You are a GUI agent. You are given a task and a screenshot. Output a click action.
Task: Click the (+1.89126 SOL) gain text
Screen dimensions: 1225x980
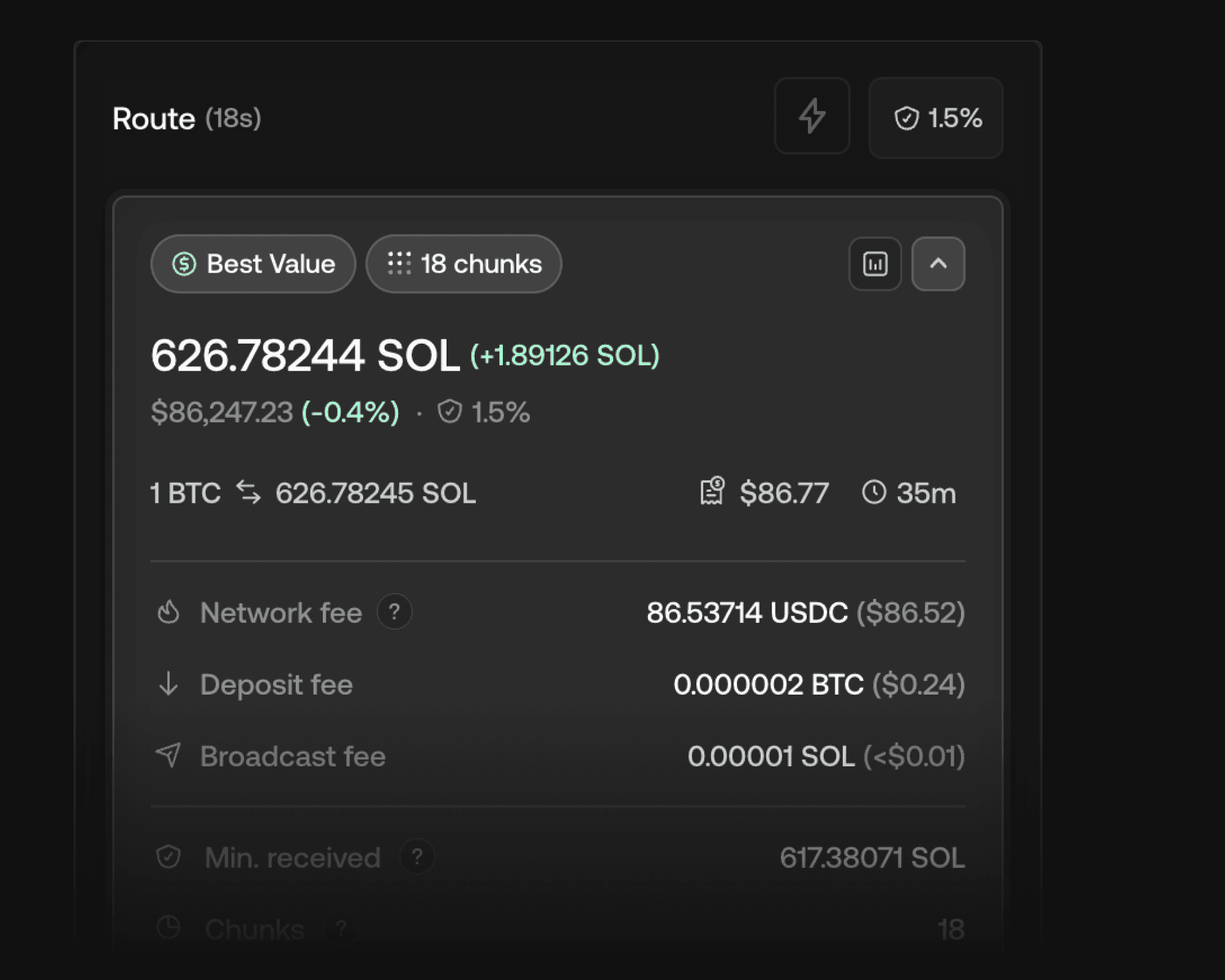click(565, 355)
